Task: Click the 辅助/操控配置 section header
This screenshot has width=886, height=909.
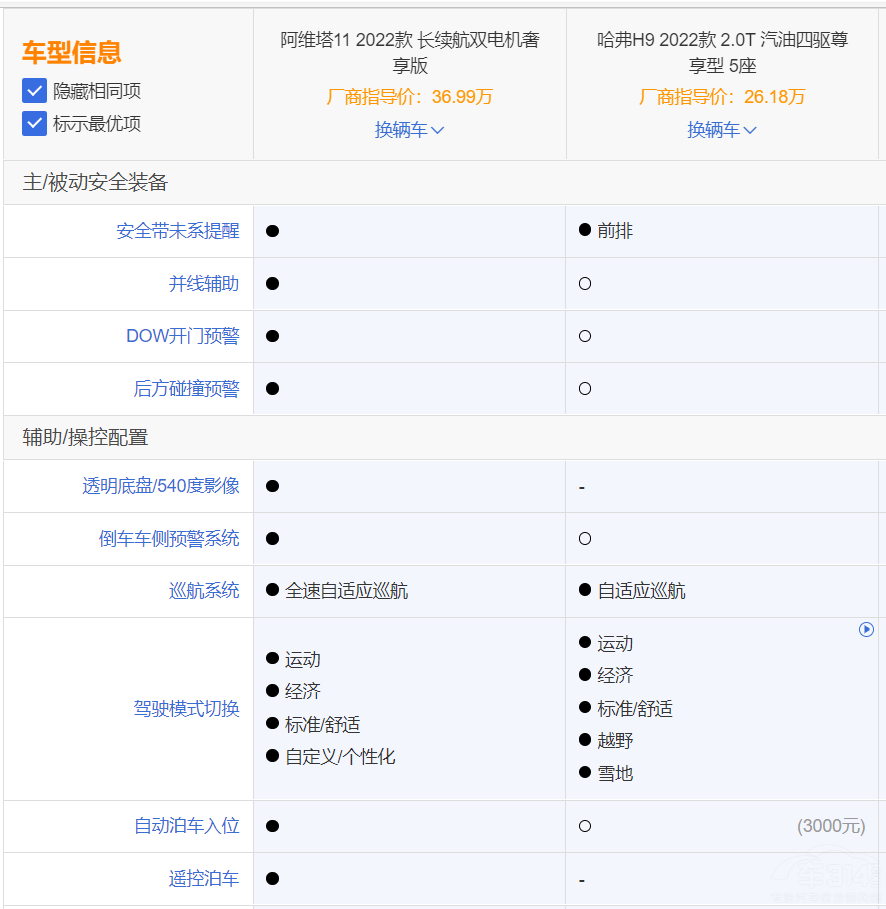Action: 85,438
